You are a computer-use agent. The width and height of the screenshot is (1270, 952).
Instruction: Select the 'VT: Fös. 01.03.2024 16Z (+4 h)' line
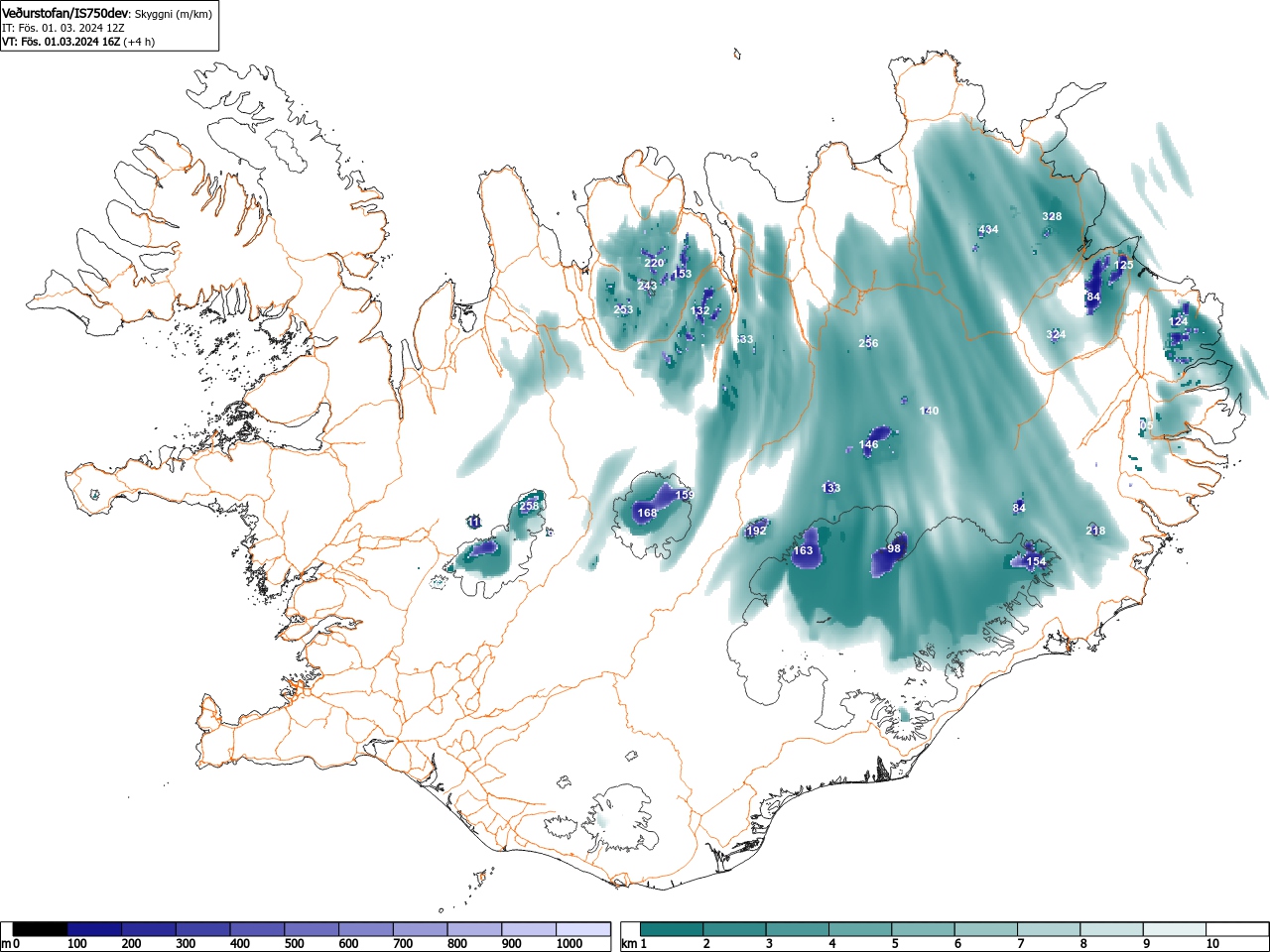(x=78, y=42)
